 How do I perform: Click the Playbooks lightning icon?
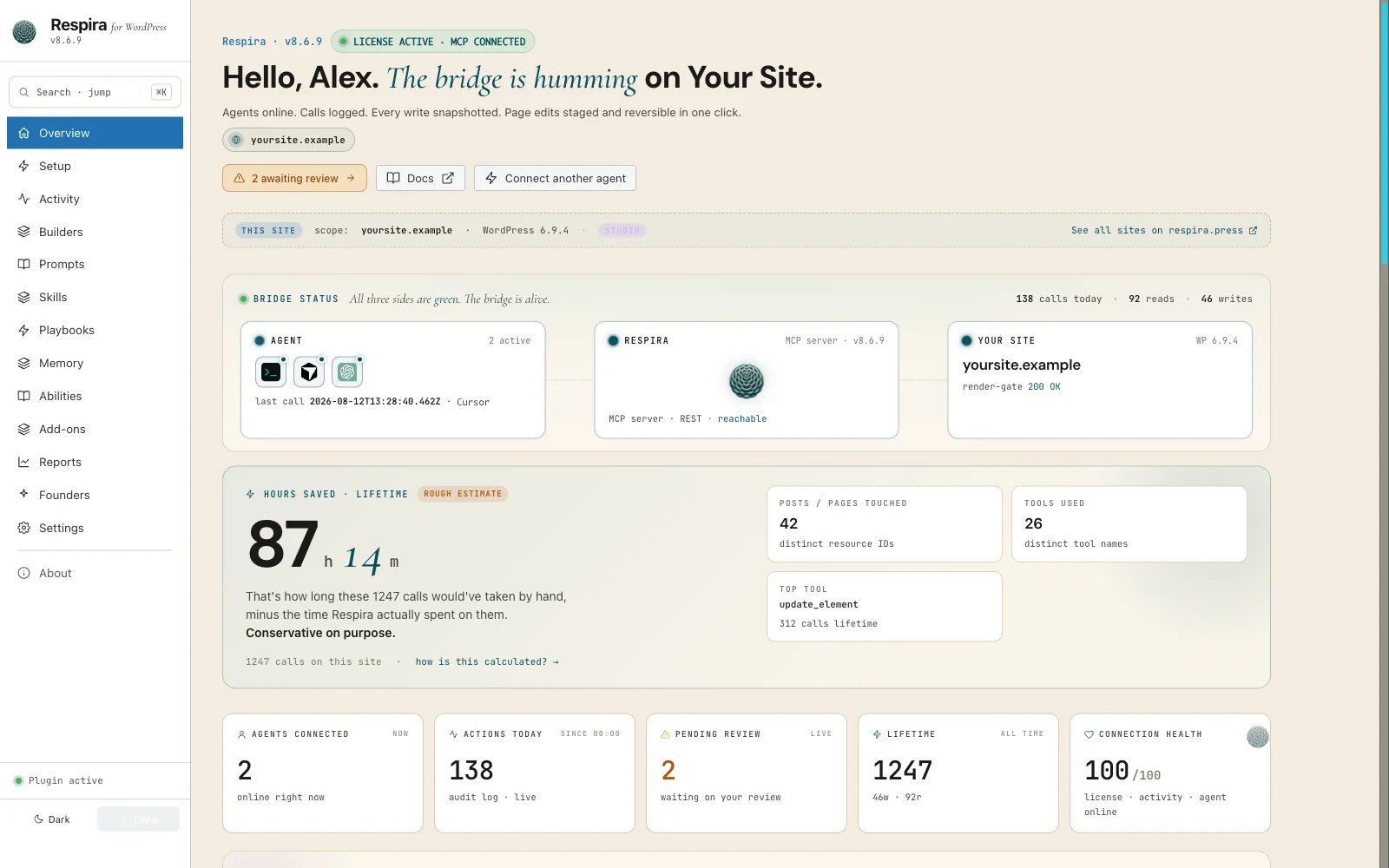(x=24, y=330)
